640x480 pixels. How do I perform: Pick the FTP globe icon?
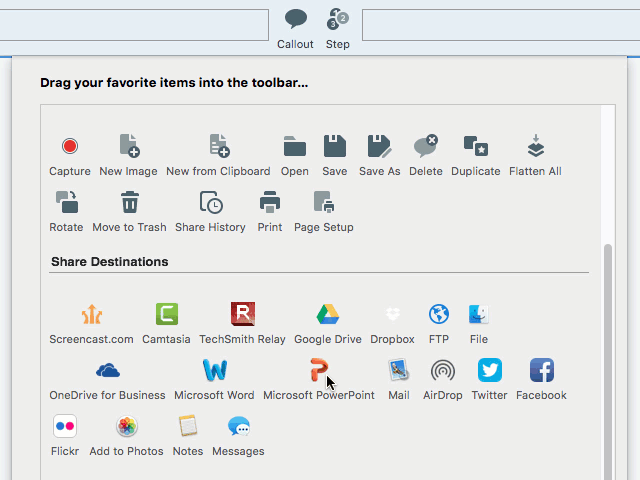point(439,314)
